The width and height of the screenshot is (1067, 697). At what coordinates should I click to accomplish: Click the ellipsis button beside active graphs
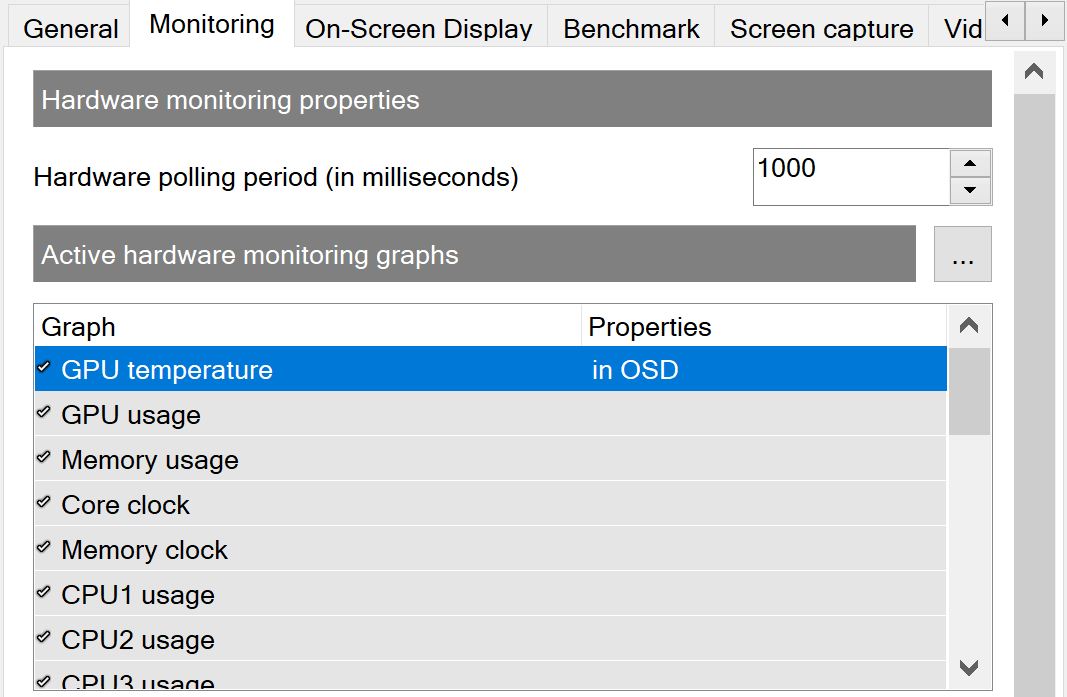click(x=962, y=255)
